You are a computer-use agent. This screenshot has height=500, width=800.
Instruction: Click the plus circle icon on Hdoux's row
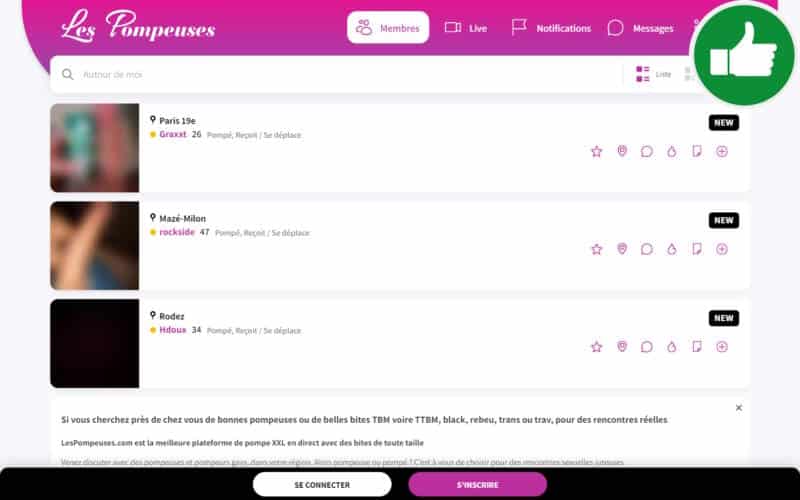coord(722,347)
